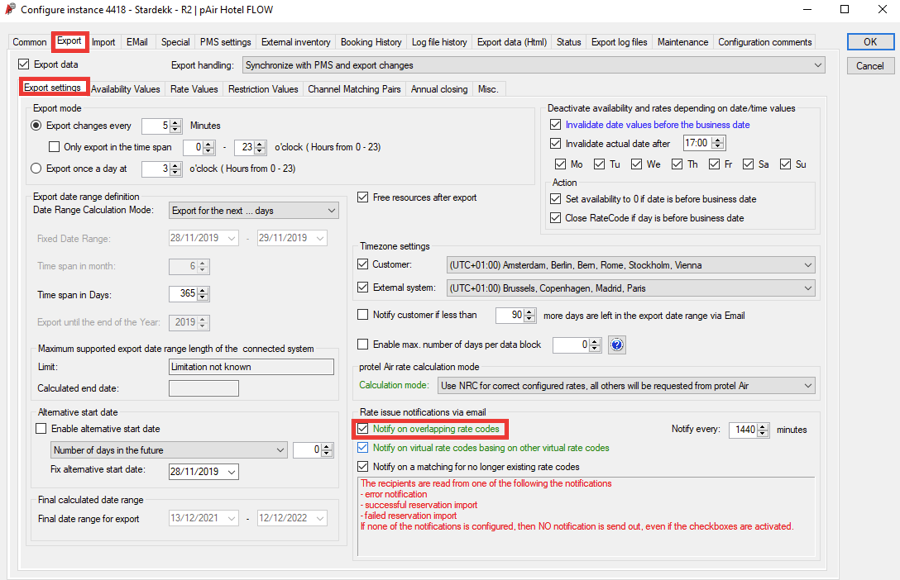Untick 'Free resources after export' checkbox
Viewport: 900px width, 580px height.
(363, 198)
